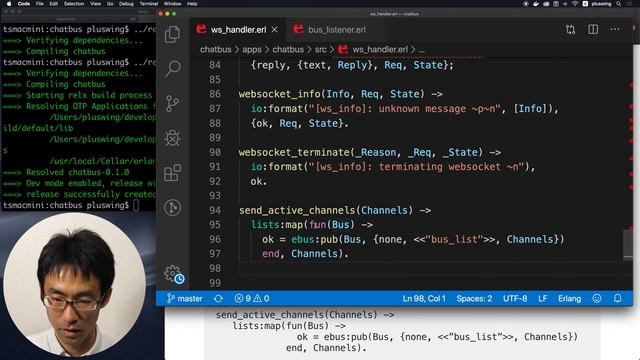Open the Debug view with the bug icon
The width and height of the screenshot is (640, 360).
(x=172, y=138)
